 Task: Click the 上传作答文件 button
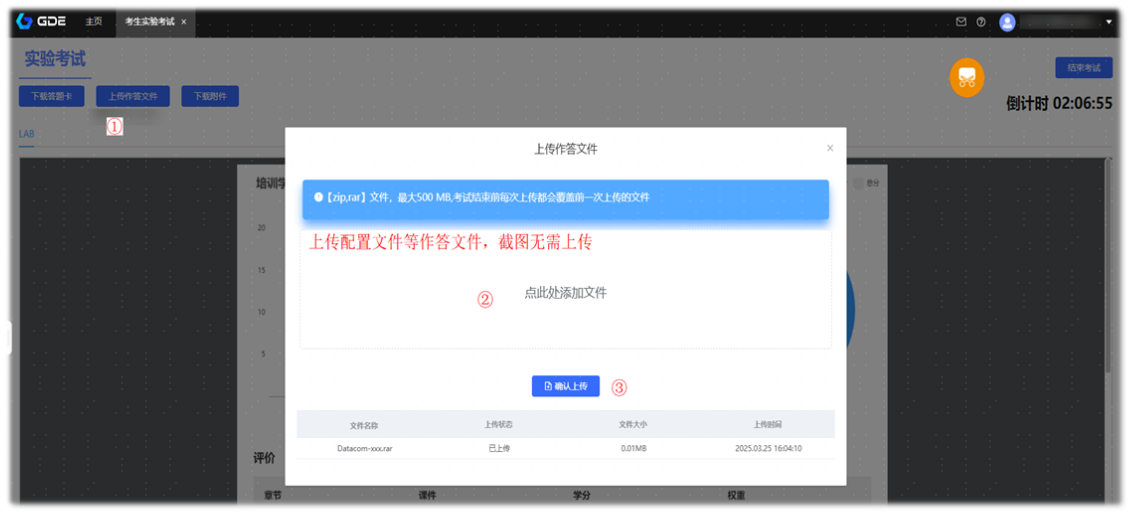pos(133,97)
